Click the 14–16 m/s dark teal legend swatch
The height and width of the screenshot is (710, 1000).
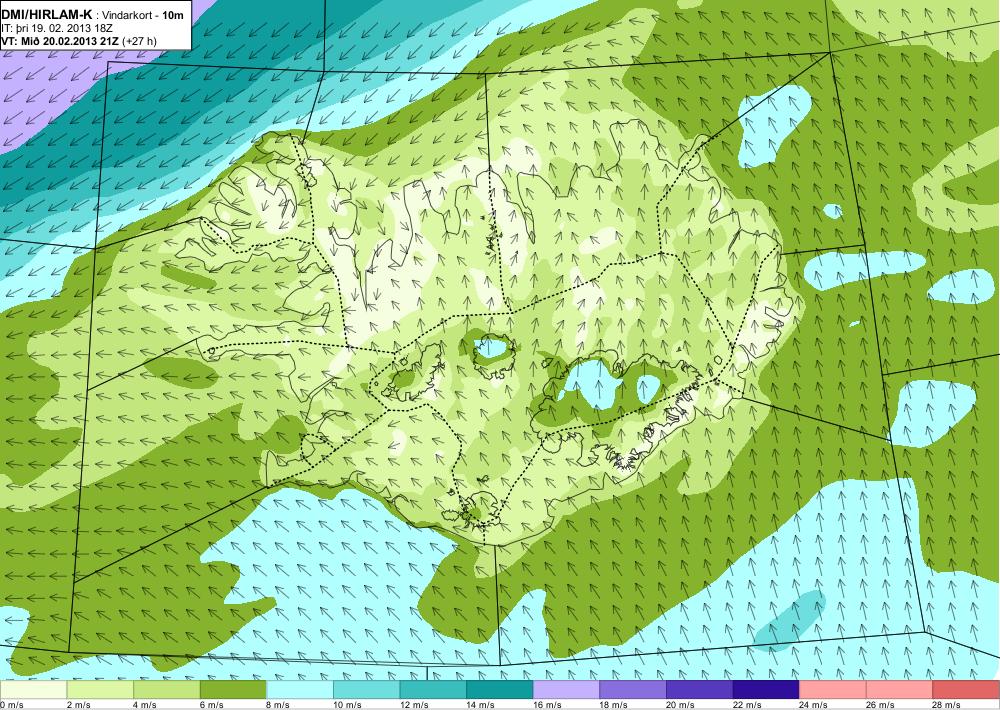(x=499, y=690)
